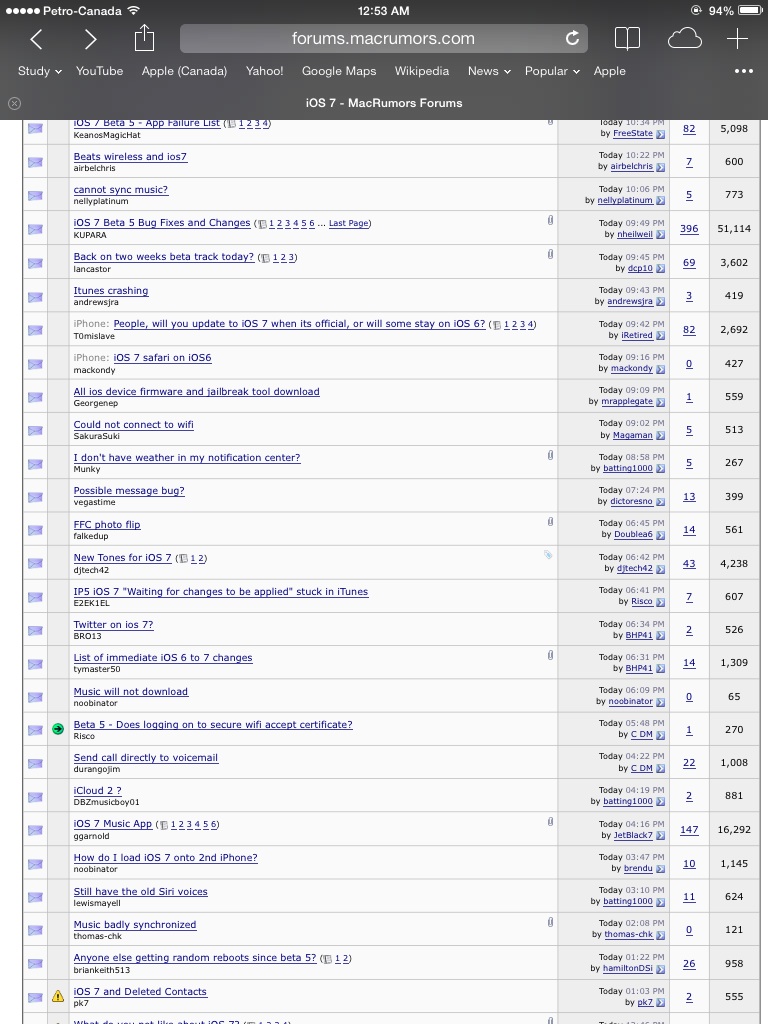Go to last post by nellyplatinum
This screenshot has height=1024, width=768.
[660, 201]
